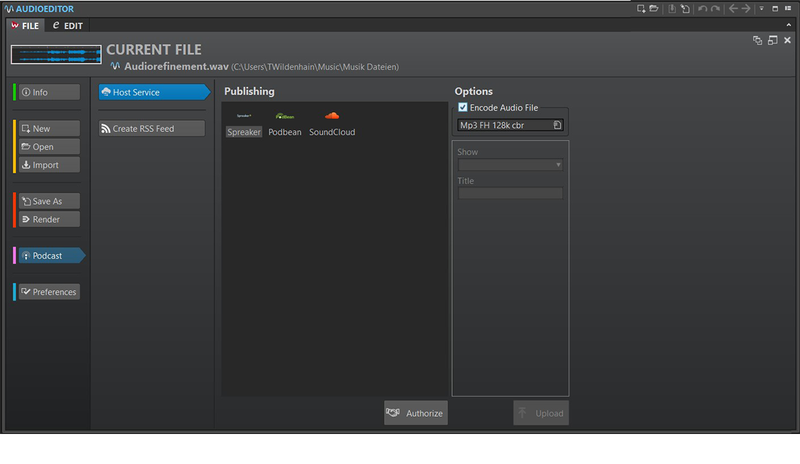Switch to the EDIT tab
800x464 pixels.
click(x=67, y=26)
